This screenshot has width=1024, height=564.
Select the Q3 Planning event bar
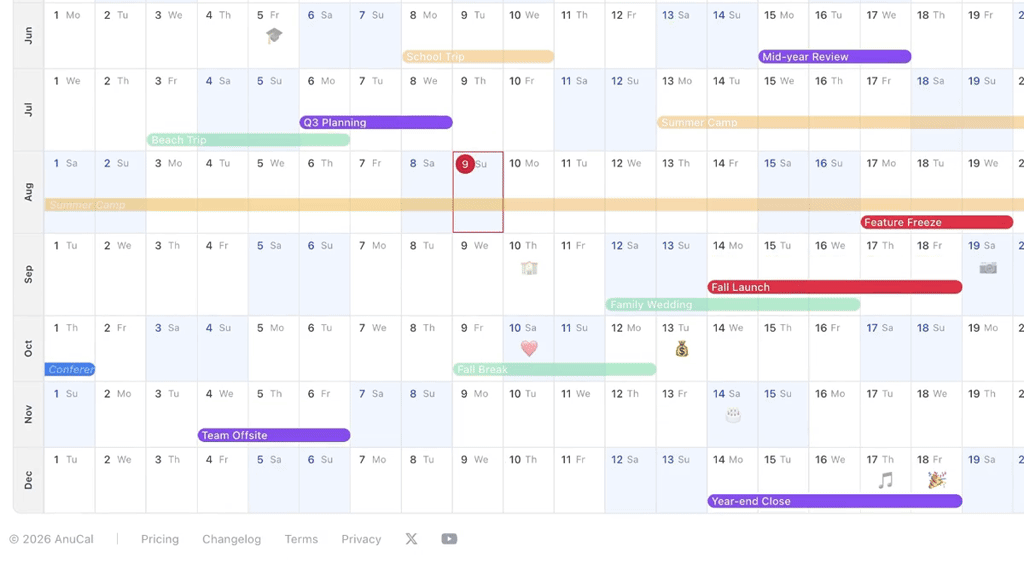376,123
